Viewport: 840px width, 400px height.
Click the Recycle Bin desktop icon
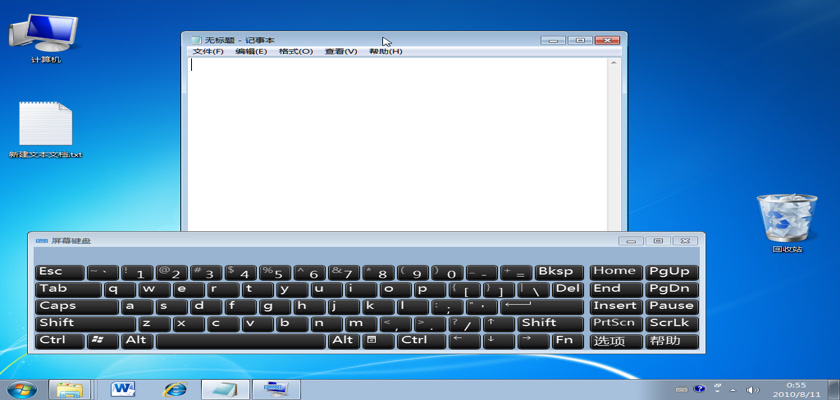point(780,218)
